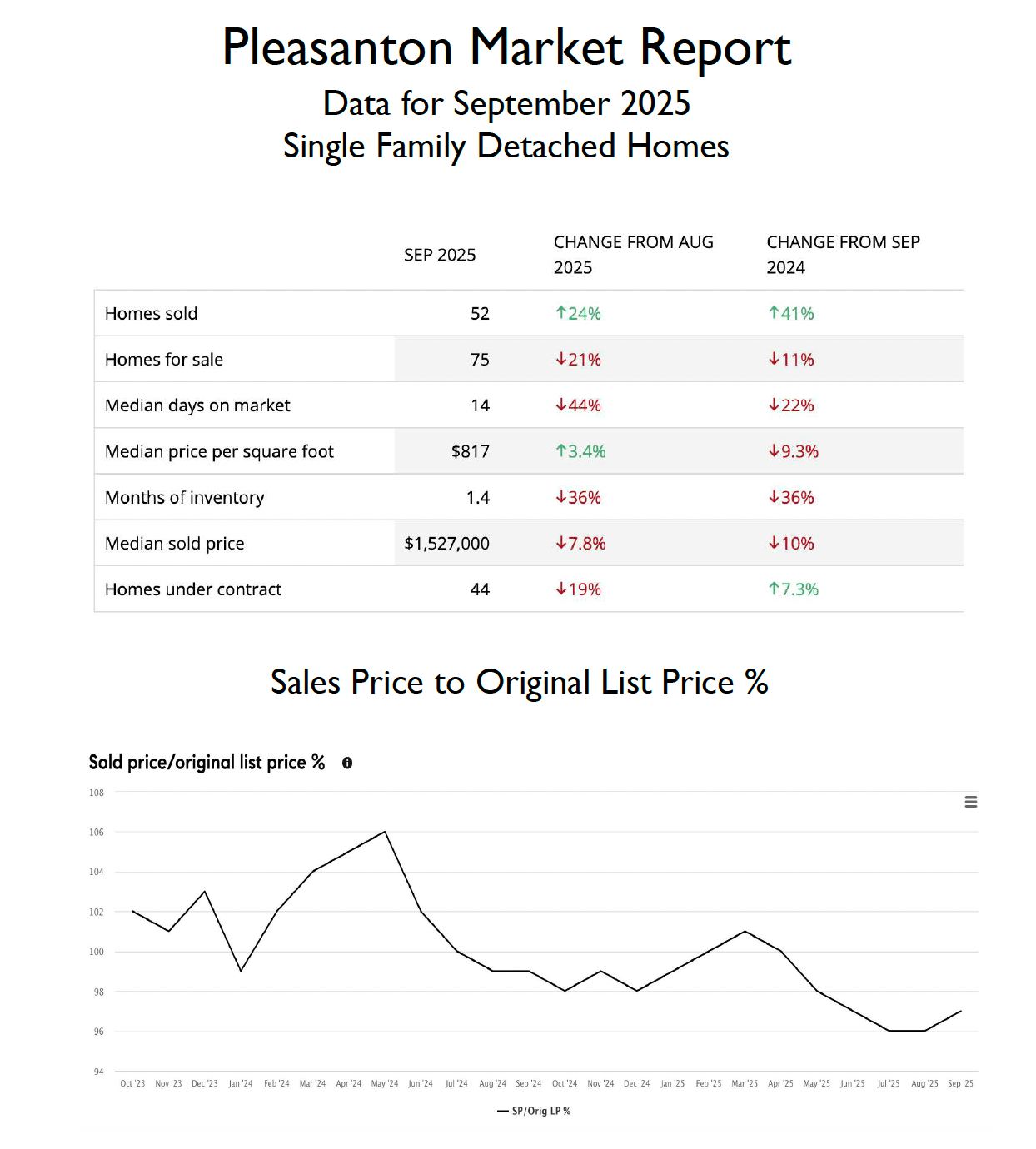Select the CHANGE FROM AUG 2025 column header
The image size is (1036, 1149).
[x=634, y=255]
